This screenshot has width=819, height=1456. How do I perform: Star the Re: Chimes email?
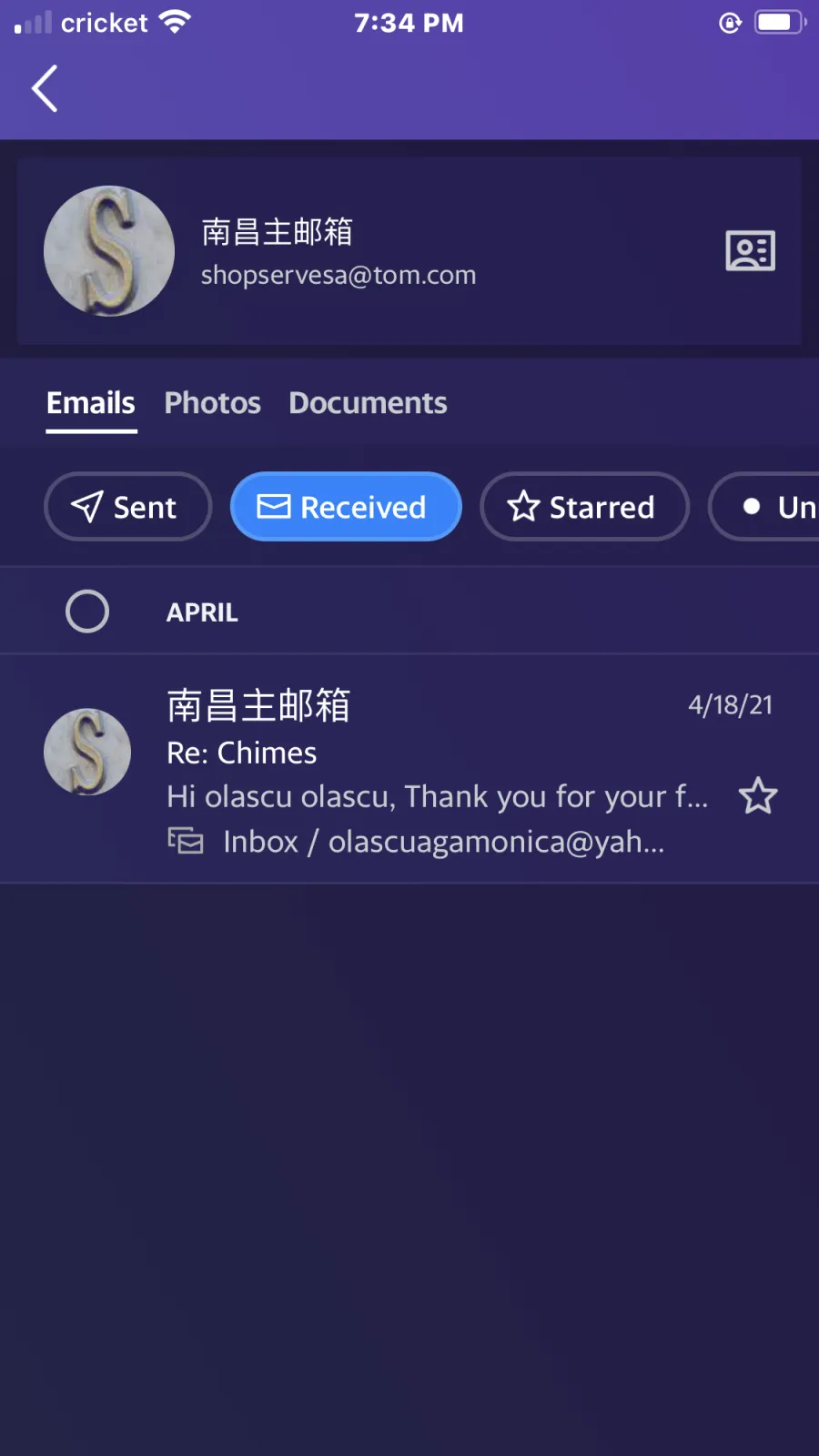[757, 796]
